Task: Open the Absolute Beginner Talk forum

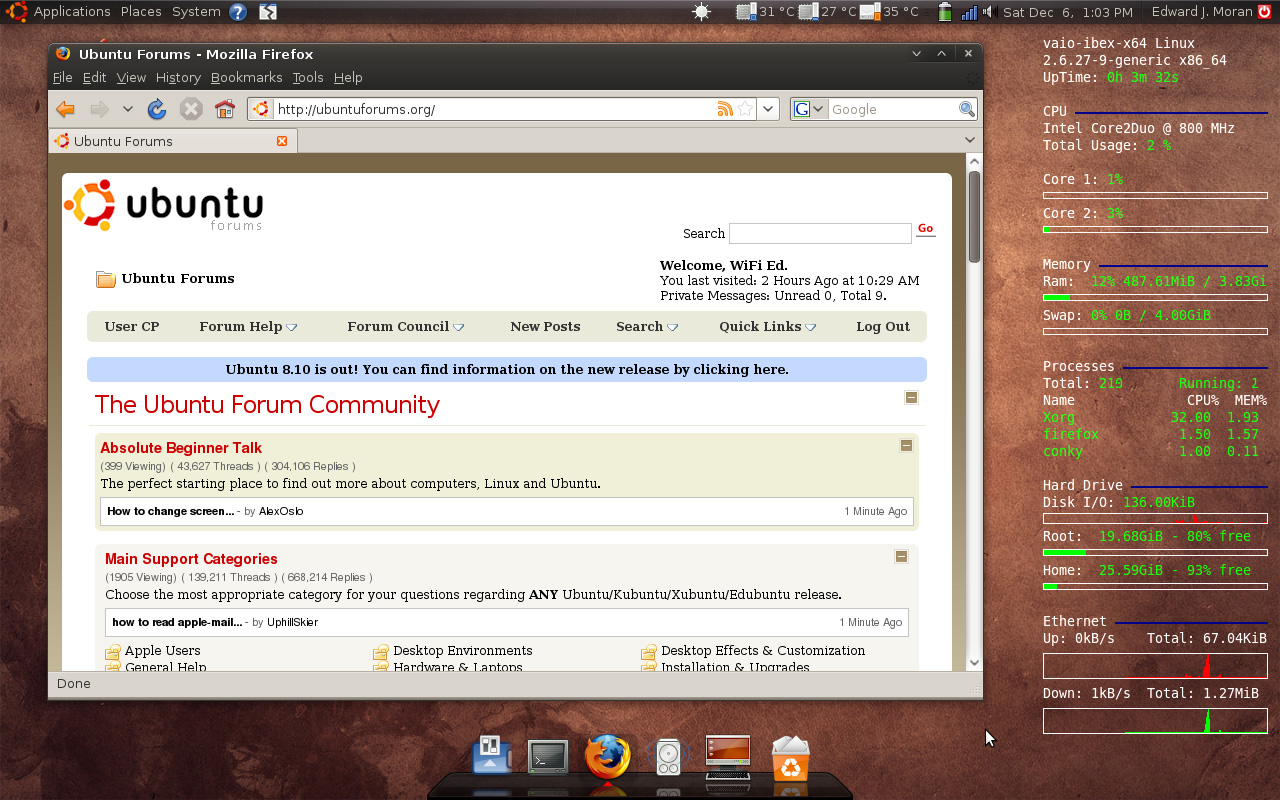Action: pyautogui.click(x=181, y=448)
